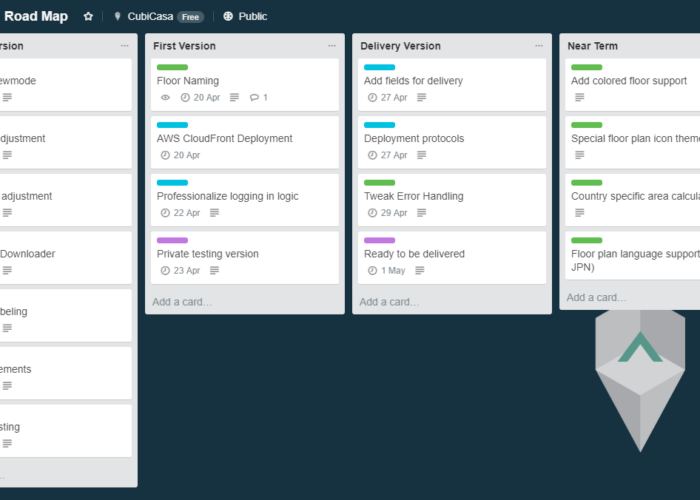Click description icon on the Downloader card
This screenshot has width=700, height=500.
click(x=7, y=270)
